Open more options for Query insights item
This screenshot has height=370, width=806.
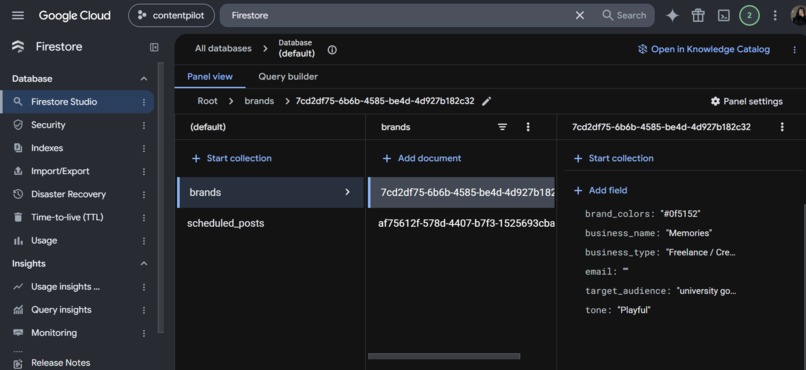point(144,310)
